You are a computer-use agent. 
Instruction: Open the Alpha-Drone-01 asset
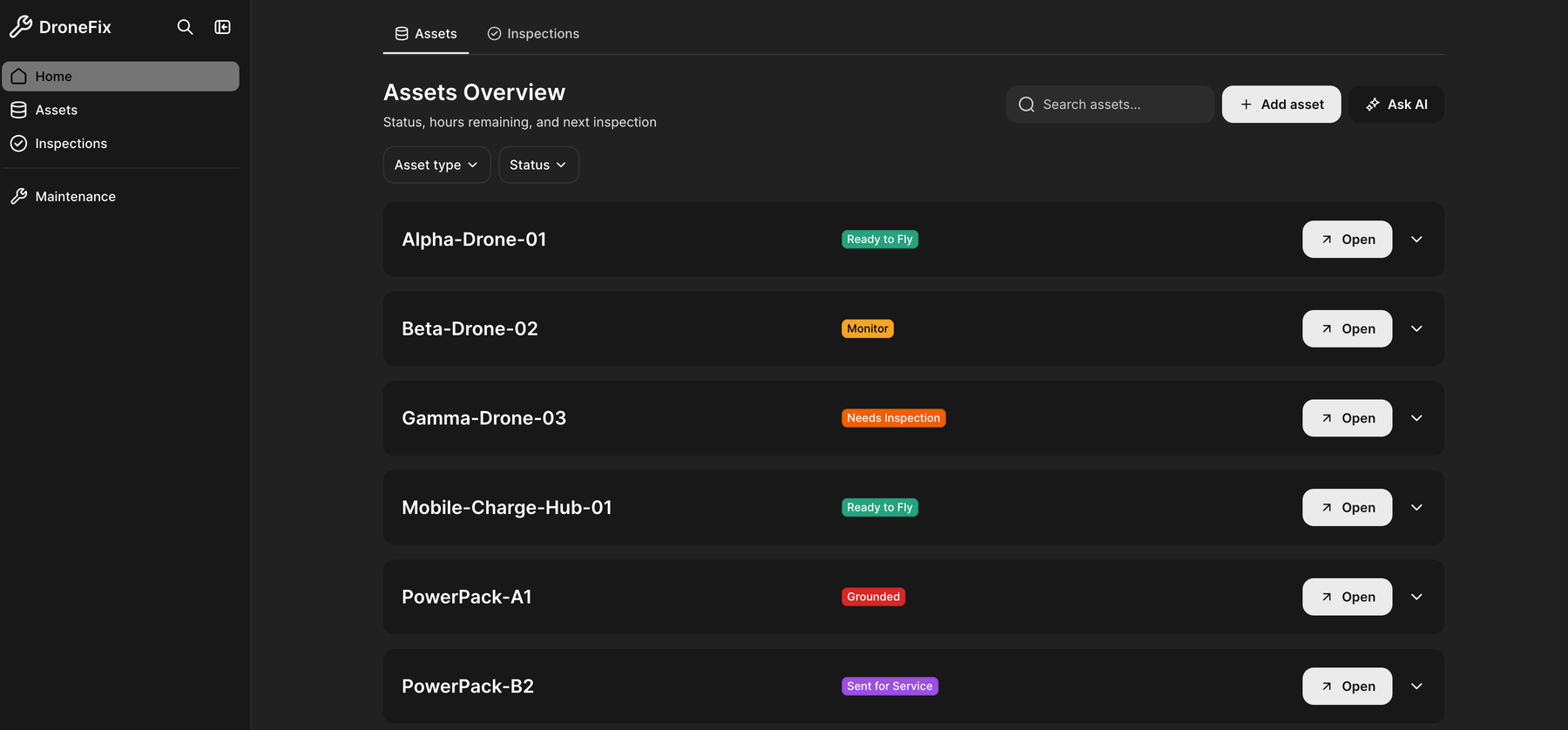[x=1347, y=240]
